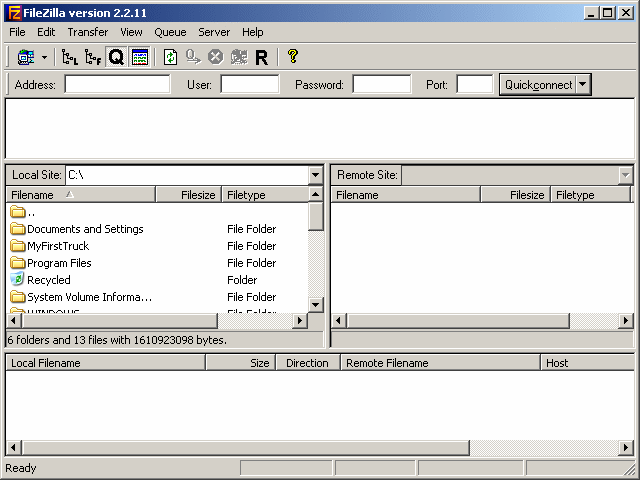640x480 pixels.
Task: Toggle remote directory tree view icon
Action: point(93,58)
